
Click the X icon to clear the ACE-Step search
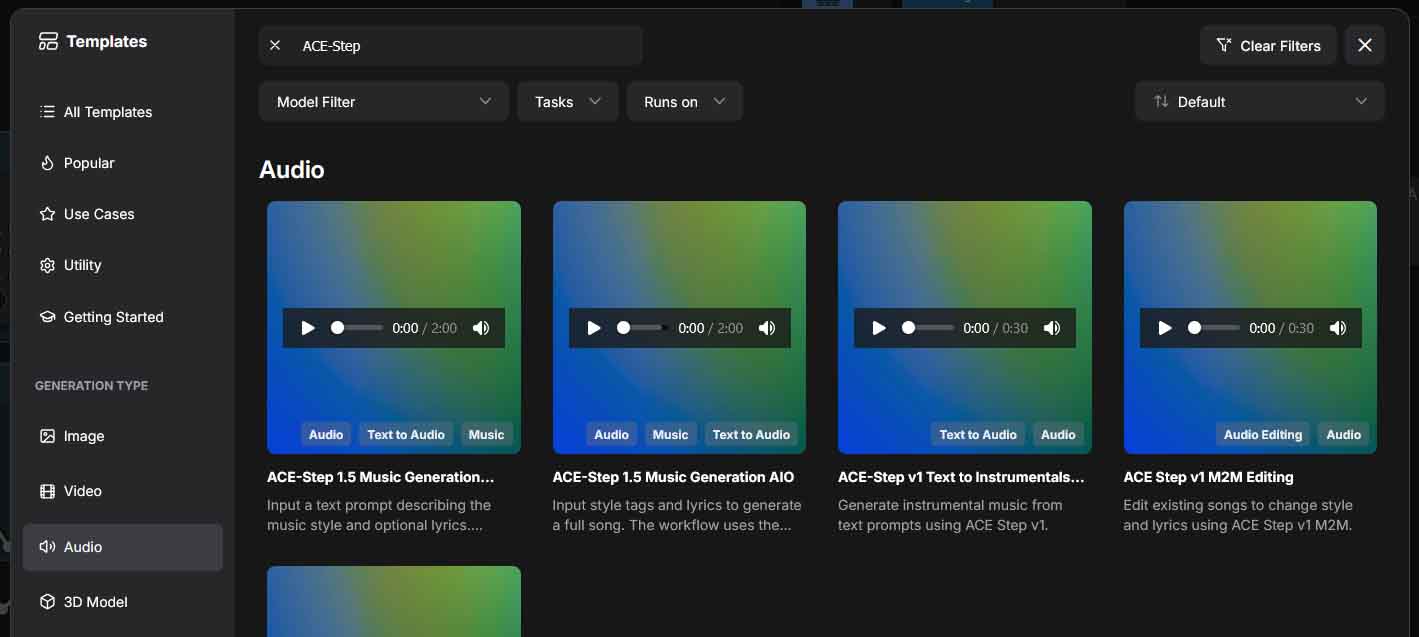(x=275, y=46)
